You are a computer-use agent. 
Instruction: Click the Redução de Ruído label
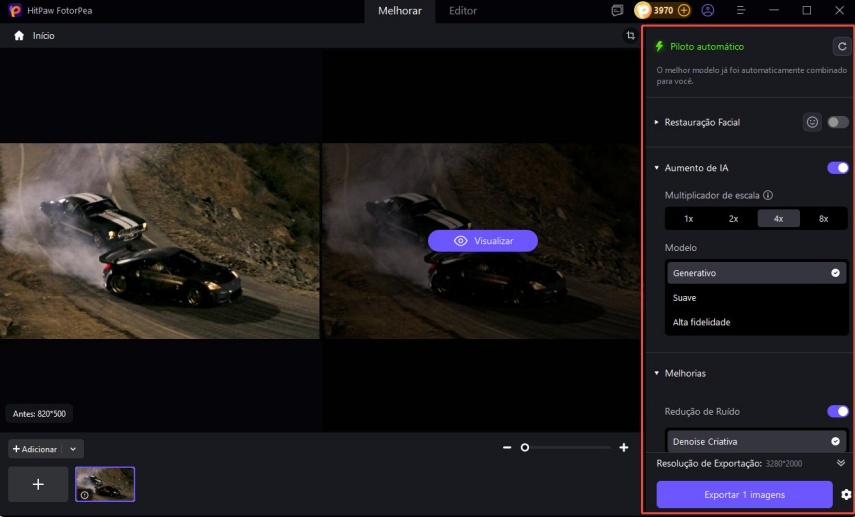(702, 412)
